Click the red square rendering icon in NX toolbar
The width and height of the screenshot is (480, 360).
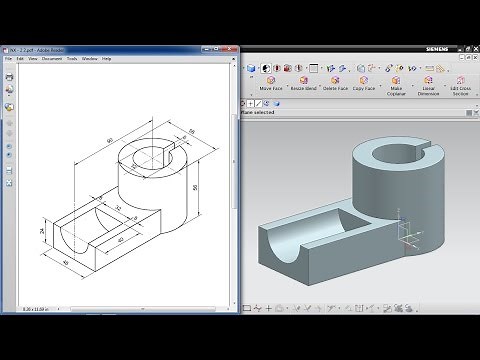pos(288,68)
